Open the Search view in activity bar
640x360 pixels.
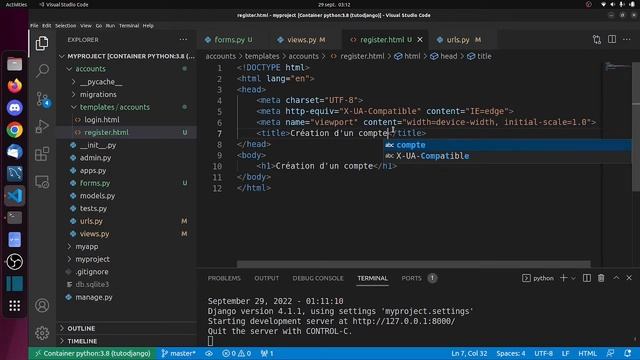tap(42, 71)
